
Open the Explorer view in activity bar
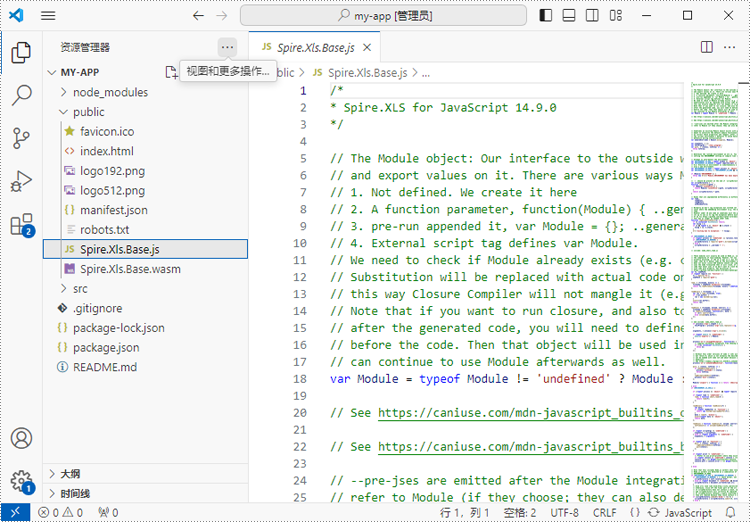[21, 53]
